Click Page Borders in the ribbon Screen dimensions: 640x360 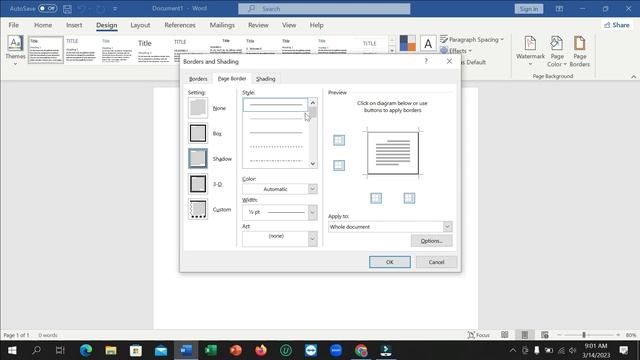pyautogui.click(x=580, y=51)
